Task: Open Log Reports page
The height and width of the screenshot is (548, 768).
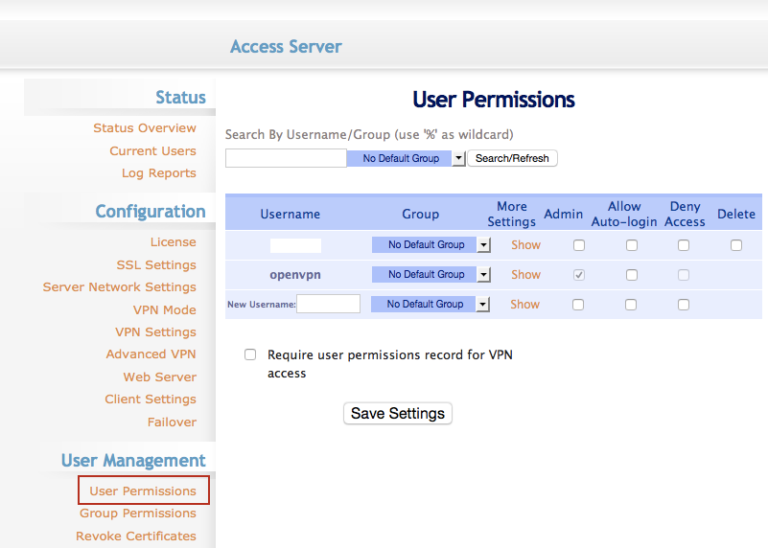Action: (x=159, y=173)
